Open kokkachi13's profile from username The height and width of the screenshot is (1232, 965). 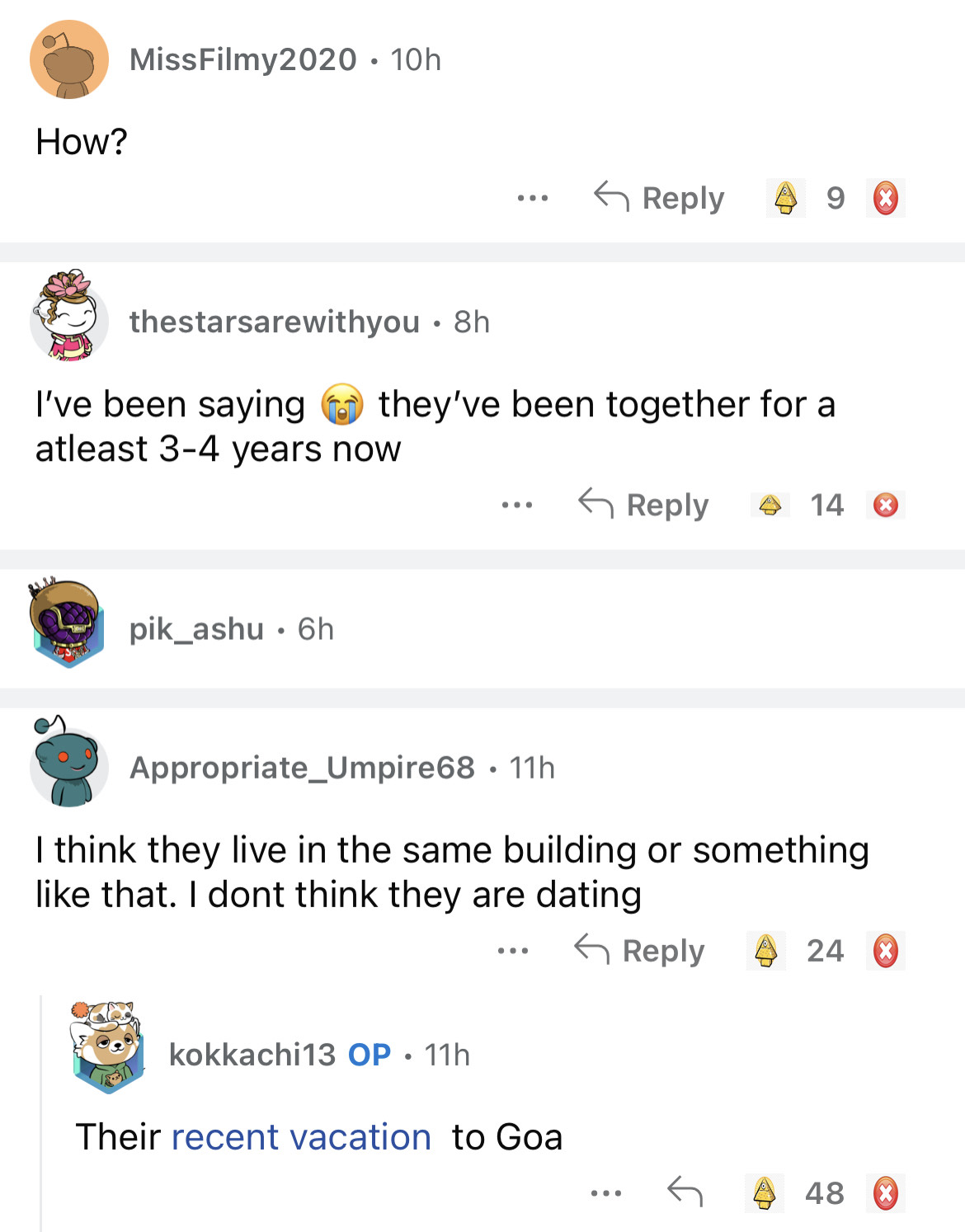click(x=252, y=1055)
